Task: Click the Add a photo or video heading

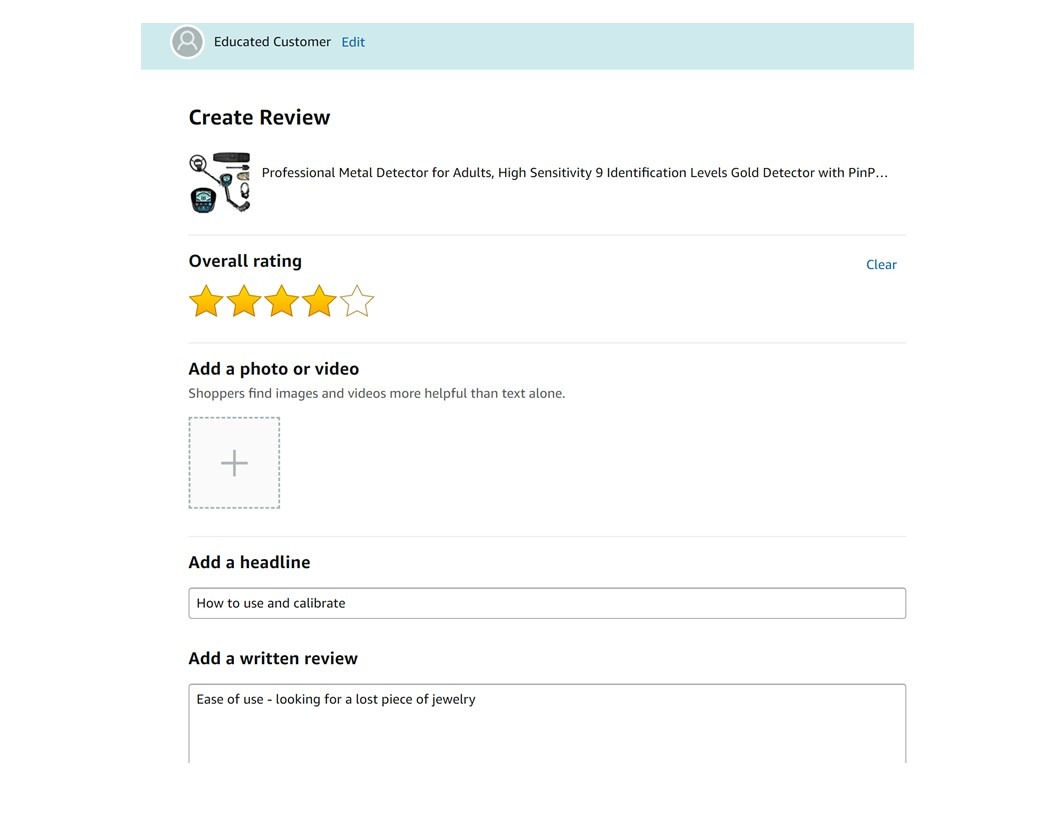Action: (x=273, y=369)
